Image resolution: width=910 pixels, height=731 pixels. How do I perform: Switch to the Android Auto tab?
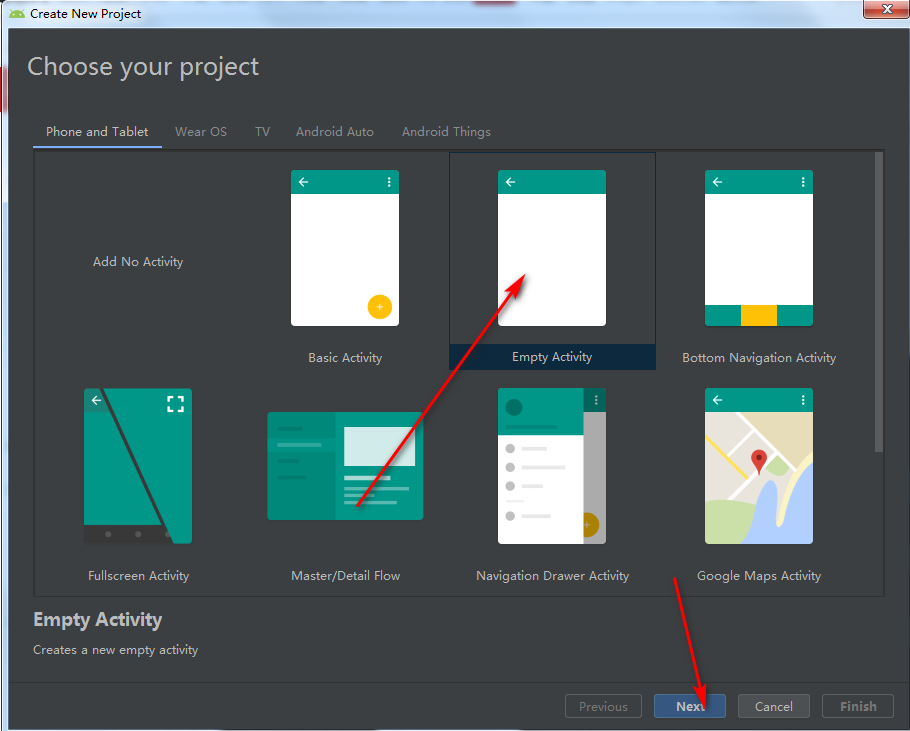point(334,131)
